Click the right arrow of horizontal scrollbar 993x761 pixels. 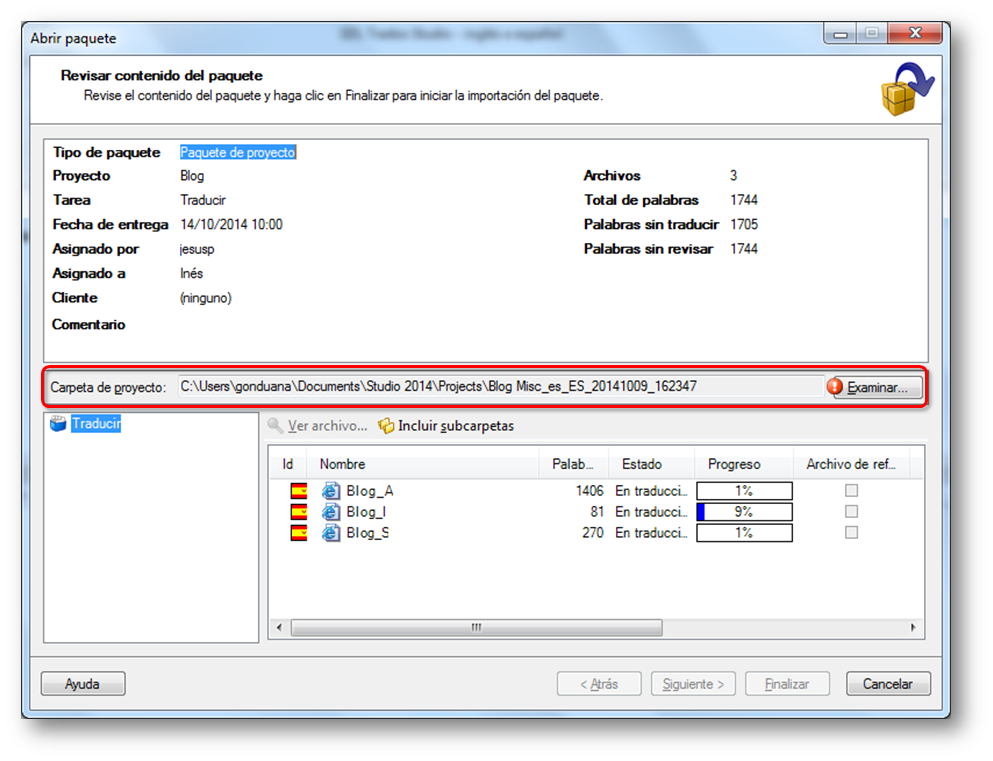click(913, 627)
